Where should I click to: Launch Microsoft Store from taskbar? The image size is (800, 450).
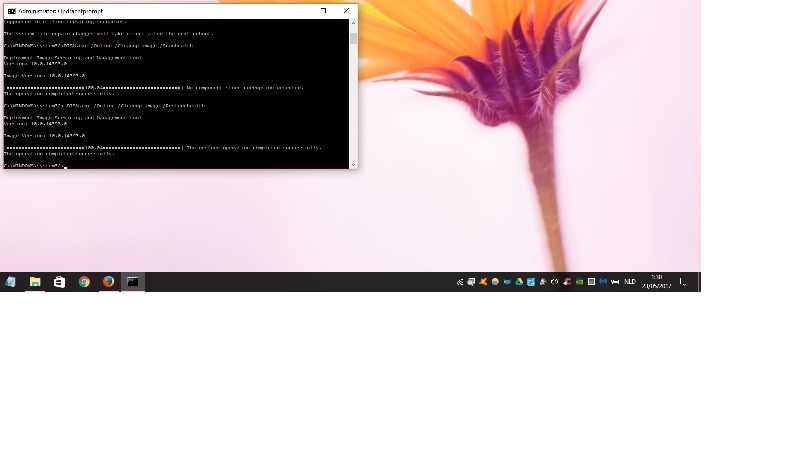point(59,282)
